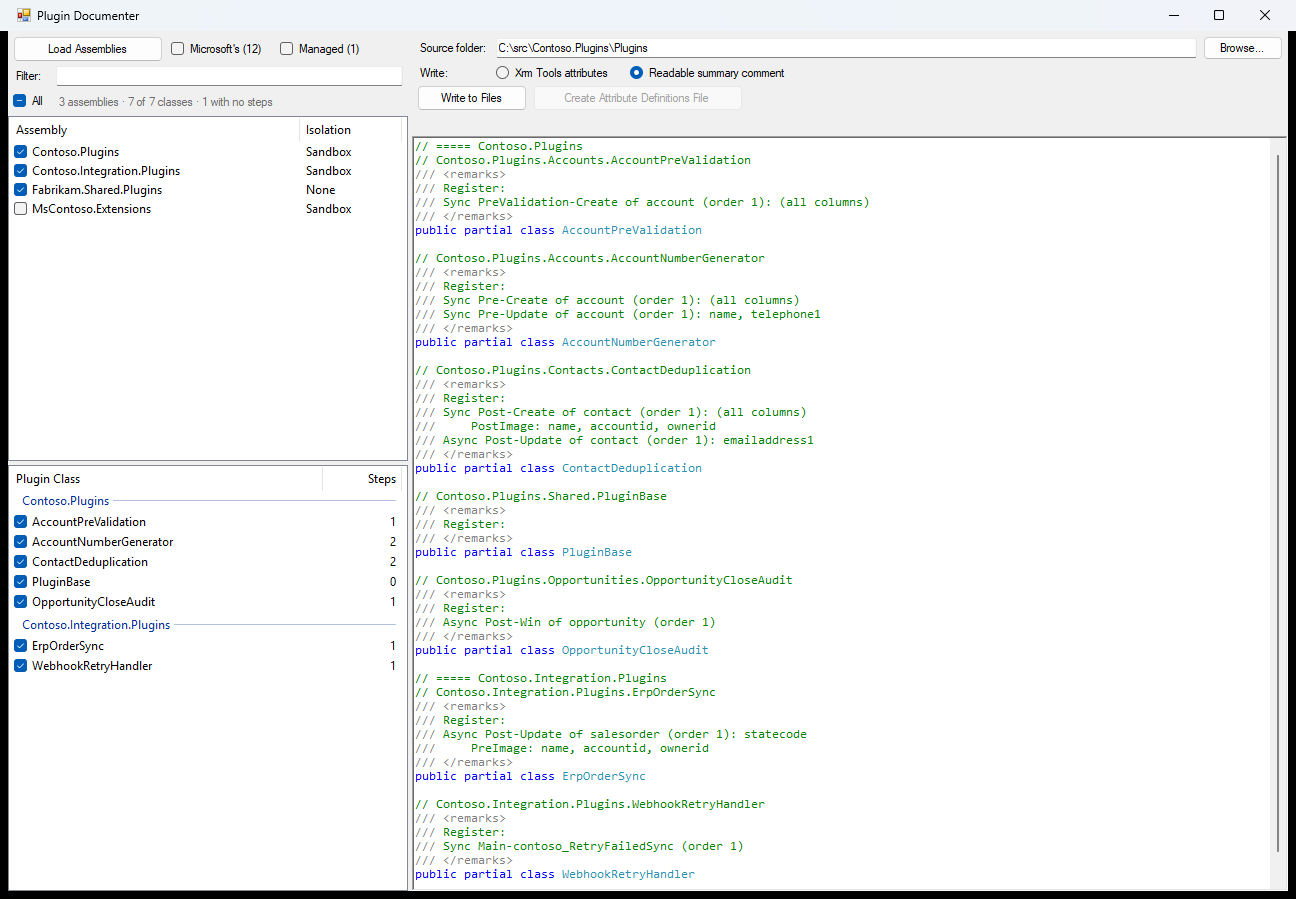Click 'public partial class WebhookRetryHandler' line
The width and height of the screenshot is (1296, 899).
point(555,874)
